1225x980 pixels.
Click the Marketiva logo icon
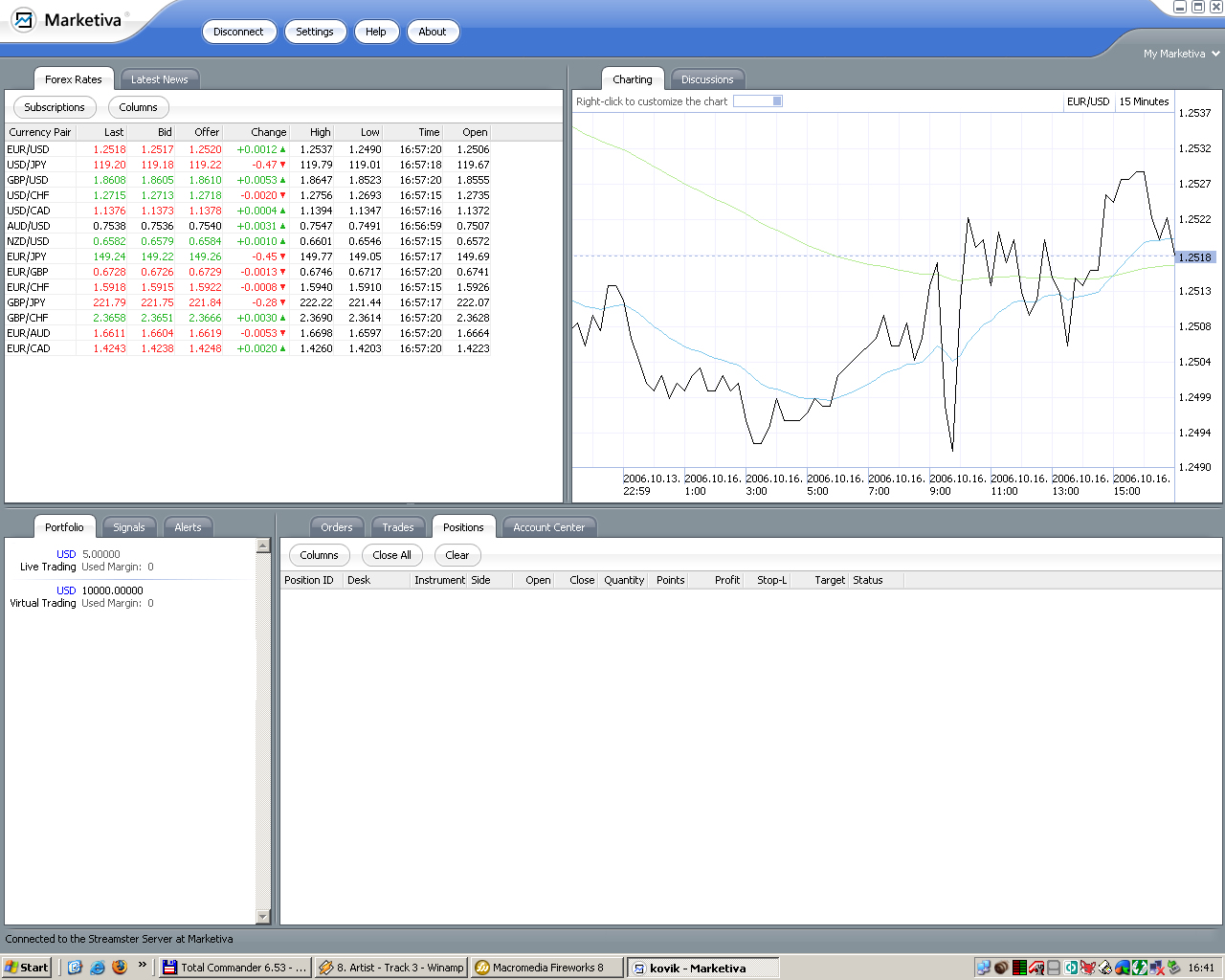23,19
